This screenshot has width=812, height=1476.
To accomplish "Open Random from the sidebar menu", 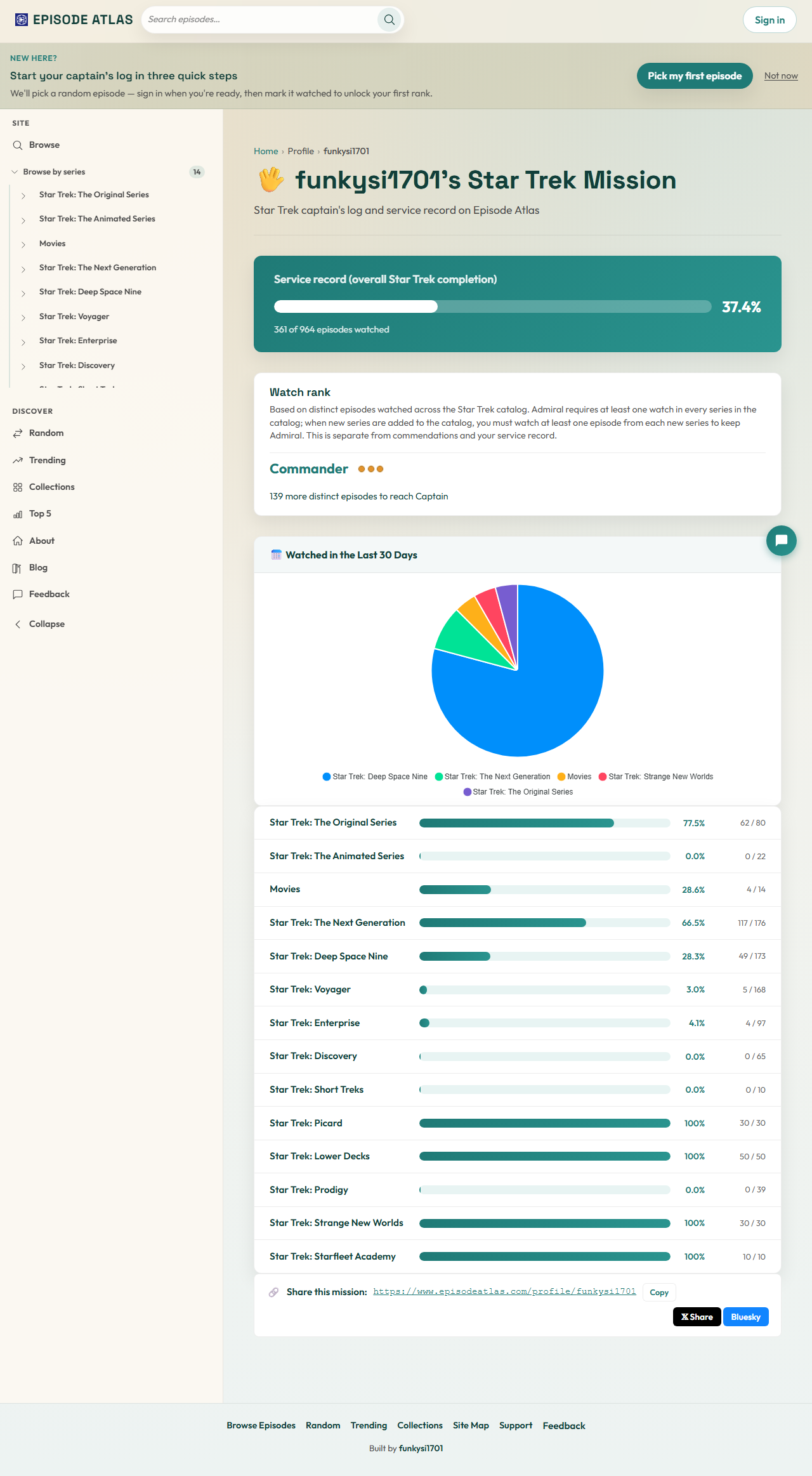I will [x=46, y=433].
